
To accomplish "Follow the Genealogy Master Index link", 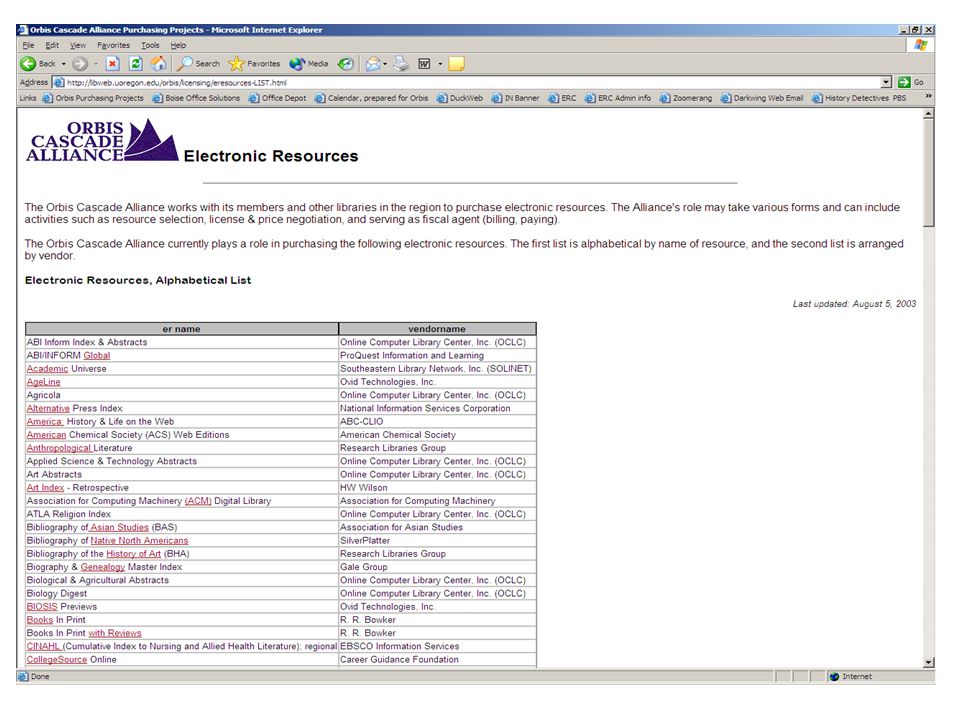I will point(103,567).
